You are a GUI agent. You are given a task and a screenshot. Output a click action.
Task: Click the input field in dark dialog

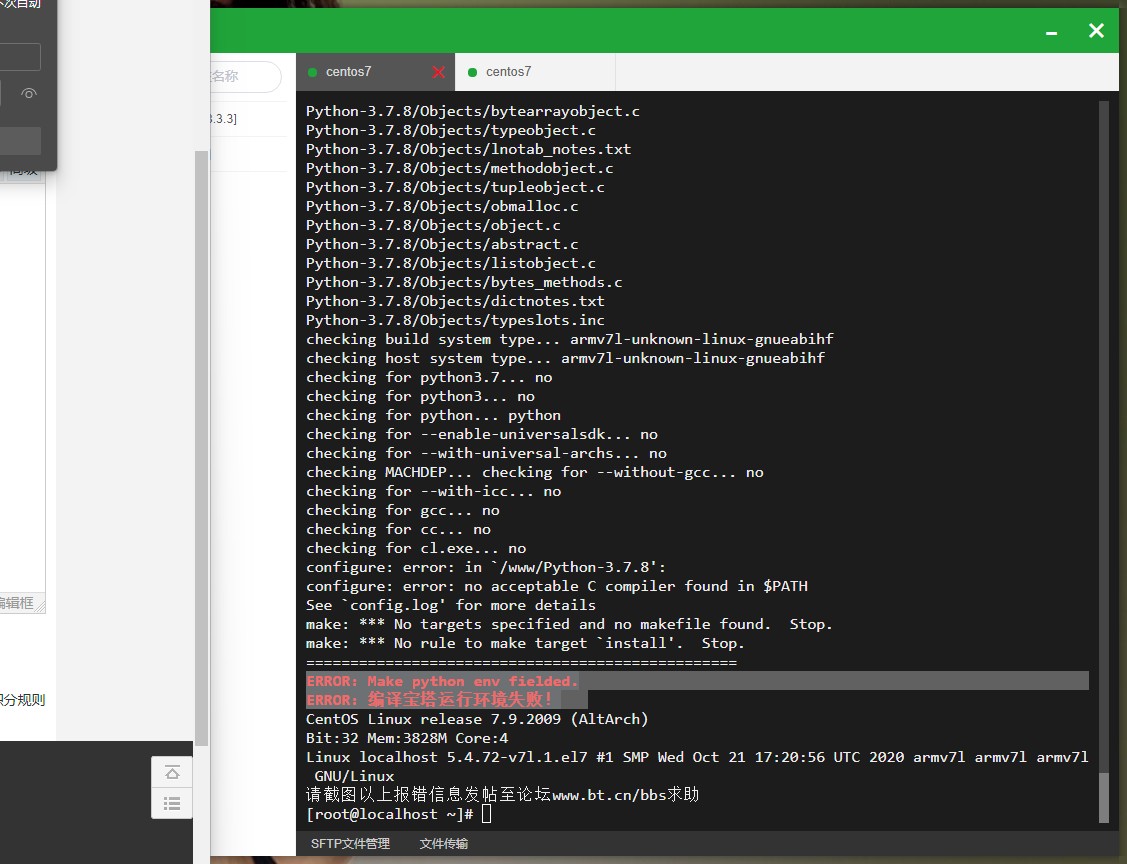click(x=20, y=57)
